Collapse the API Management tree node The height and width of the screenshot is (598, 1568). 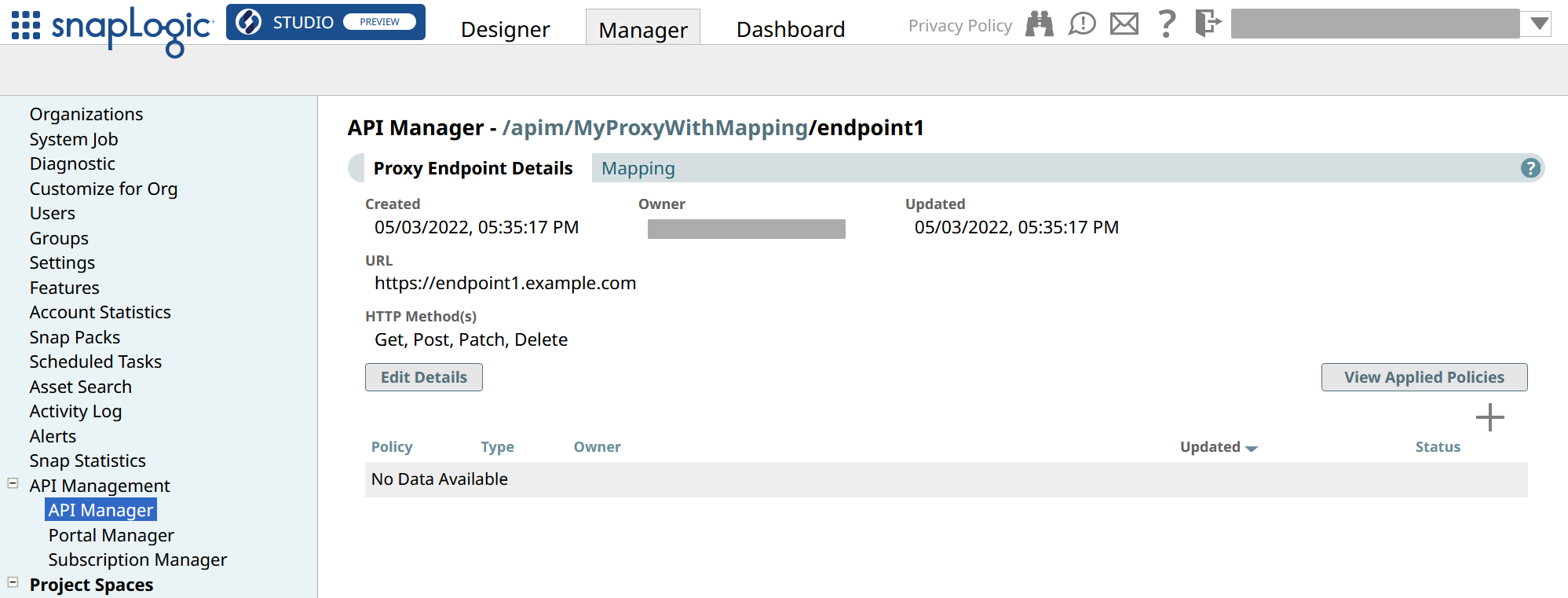(13, 483)
